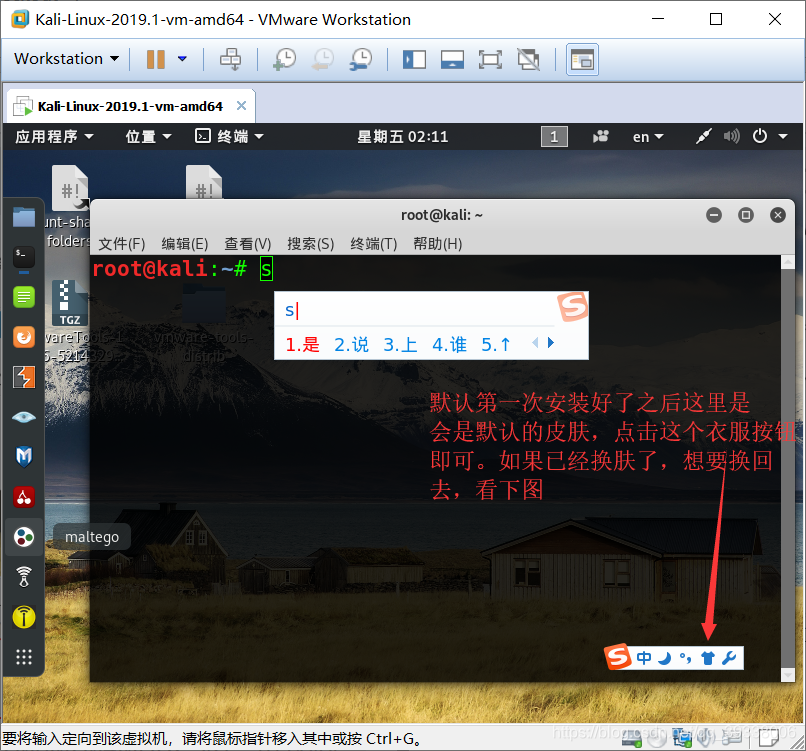Open the 搜索(S) terminal menu
The height and width of the screenshot is (751, 806).
[310, 244]
